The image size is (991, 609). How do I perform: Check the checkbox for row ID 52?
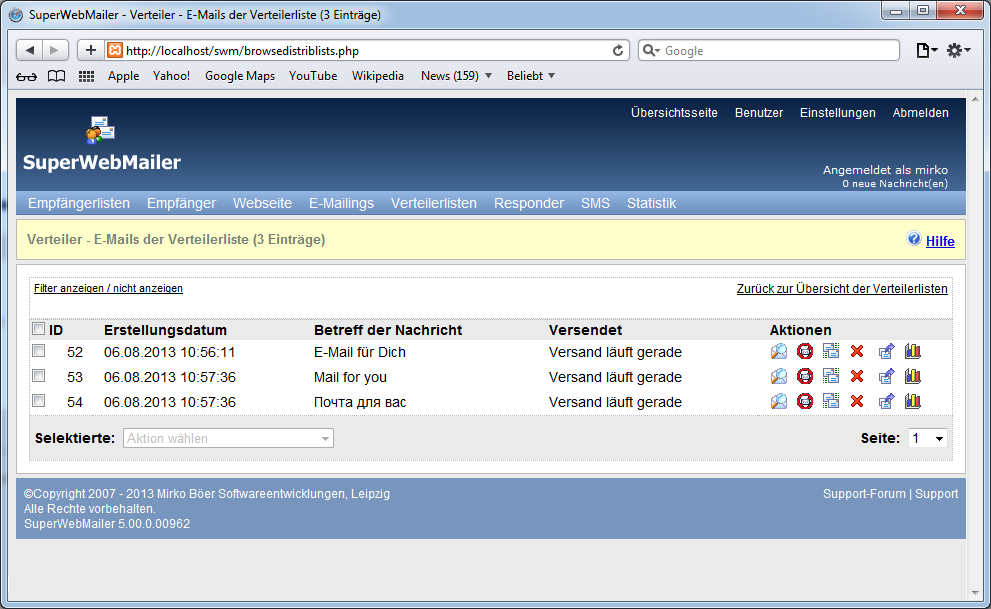[39, 351]
